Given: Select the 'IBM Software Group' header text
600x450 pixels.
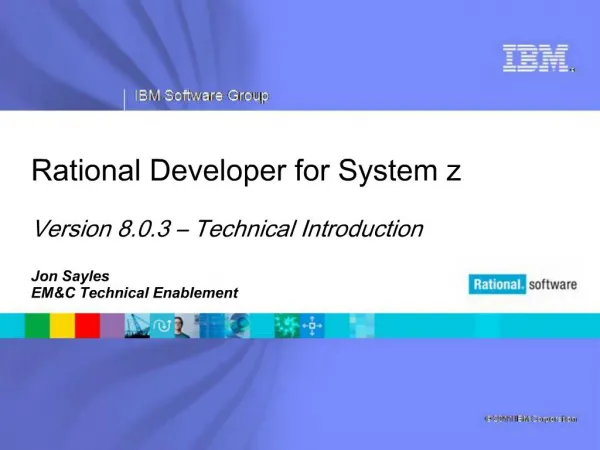Looking at the screenshot, I should pos(202,96).
